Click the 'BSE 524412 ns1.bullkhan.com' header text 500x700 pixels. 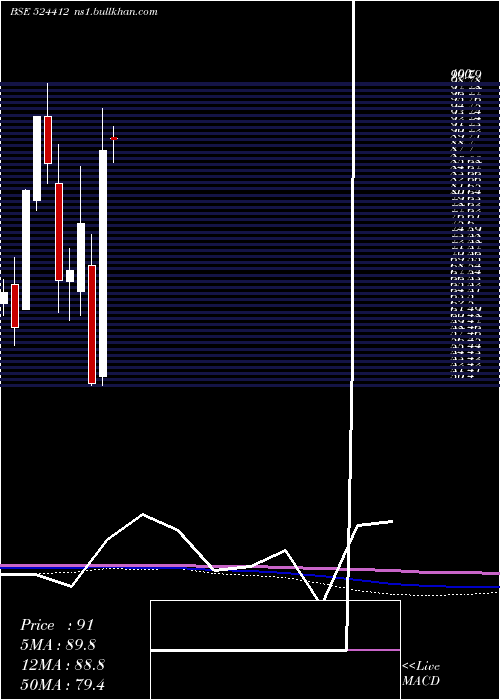(x=84, y=12)
